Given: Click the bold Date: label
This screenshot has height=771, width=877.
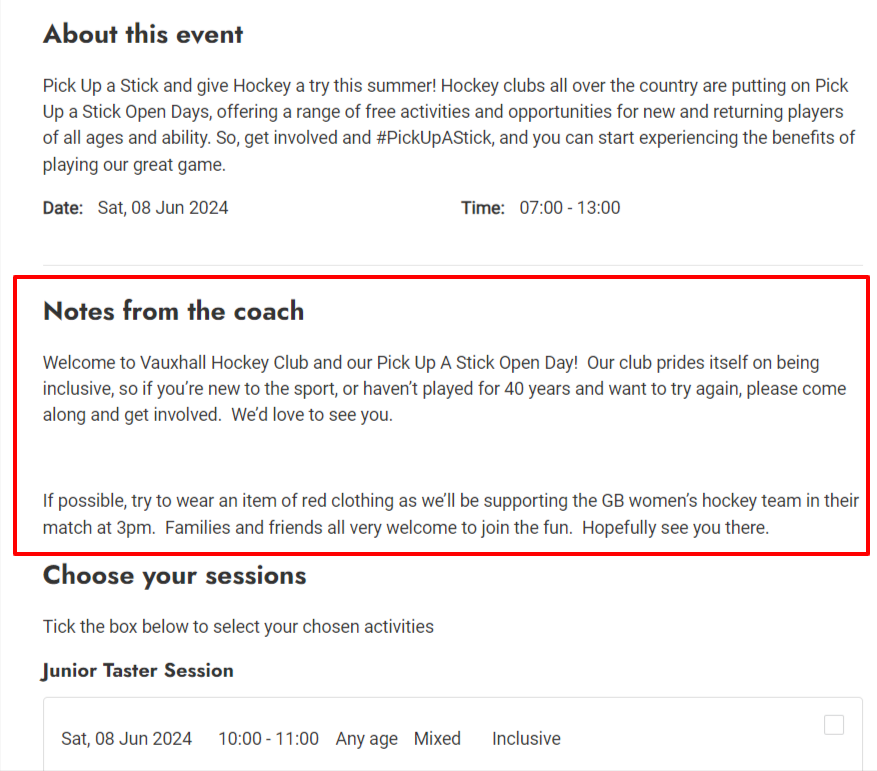Looking at the screenshot, I should (x=63, y=208).
